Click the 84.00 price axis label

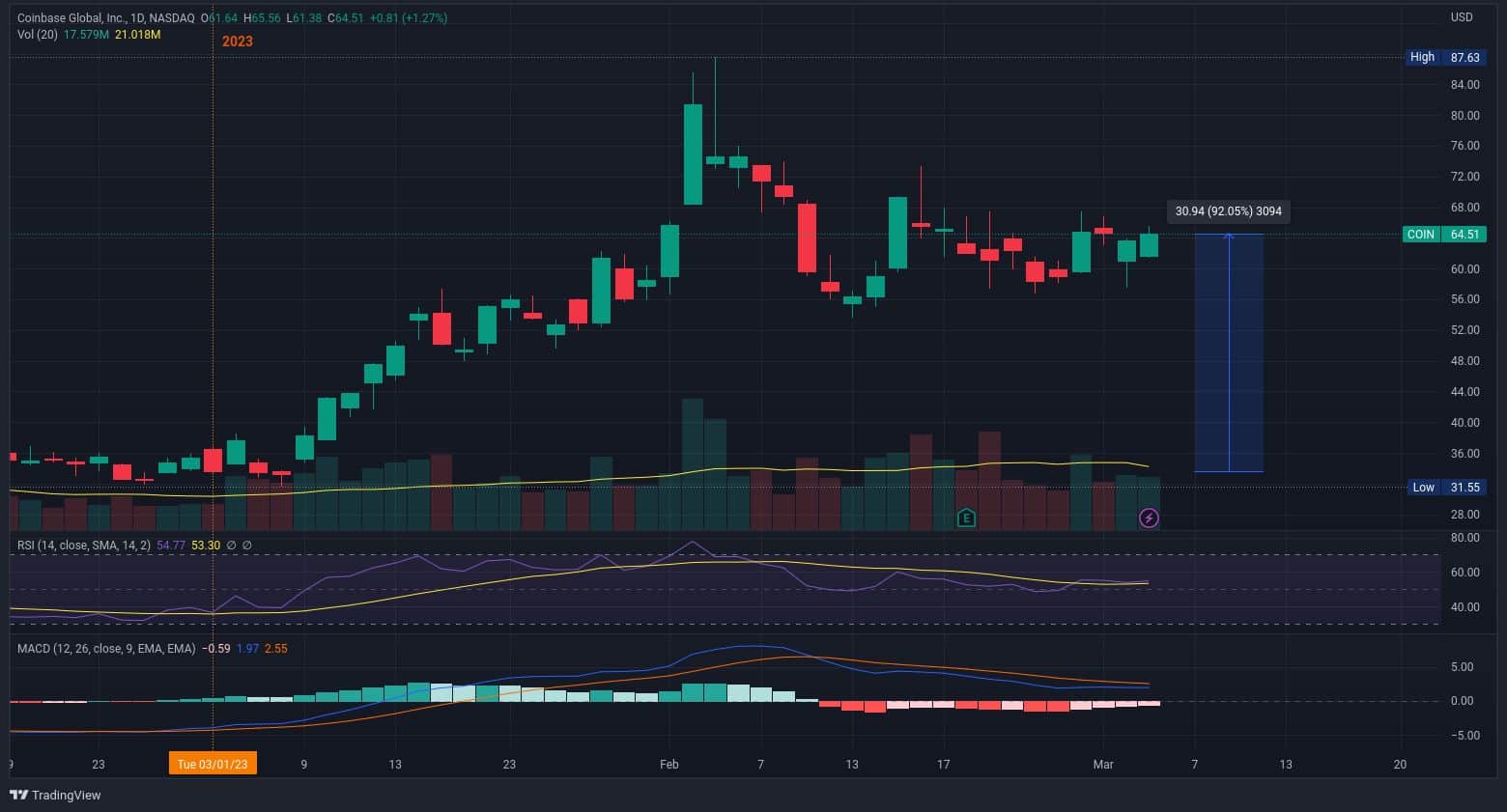1464,85
